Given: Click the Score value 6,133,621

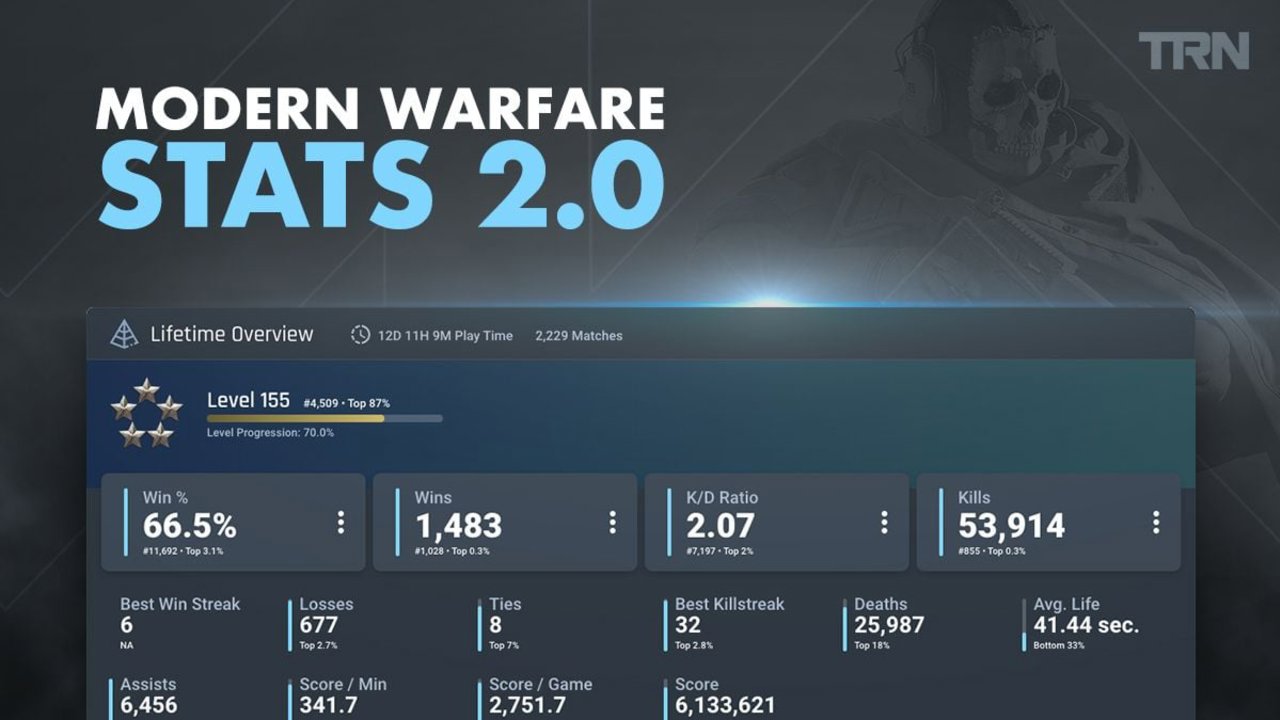Looking at the screenshot, I should [x=725, y=706].
